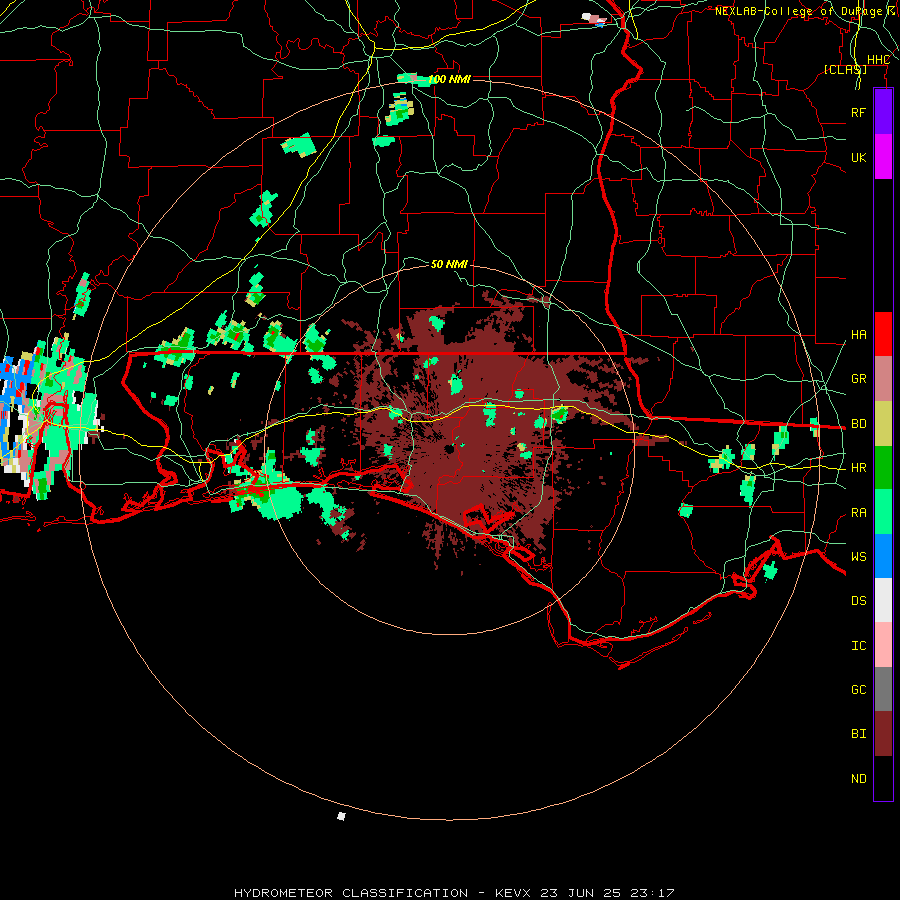The height and width of the screenshot is (900, 900).
Task: Click the DS legend label
Action: tap(859, 601)
